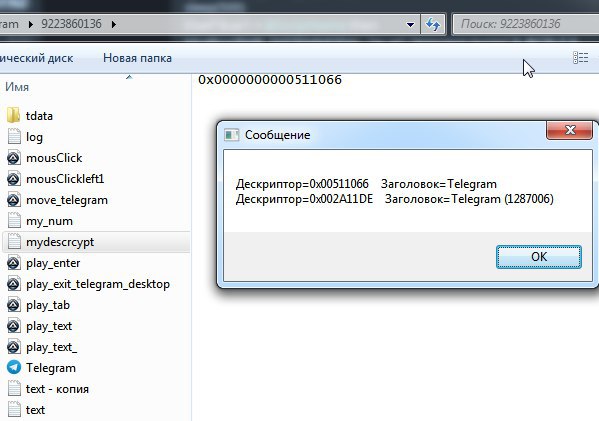Viewport: 599px width, 421px height.
Task: Select the play_text file name
Action: coord(49,326)
